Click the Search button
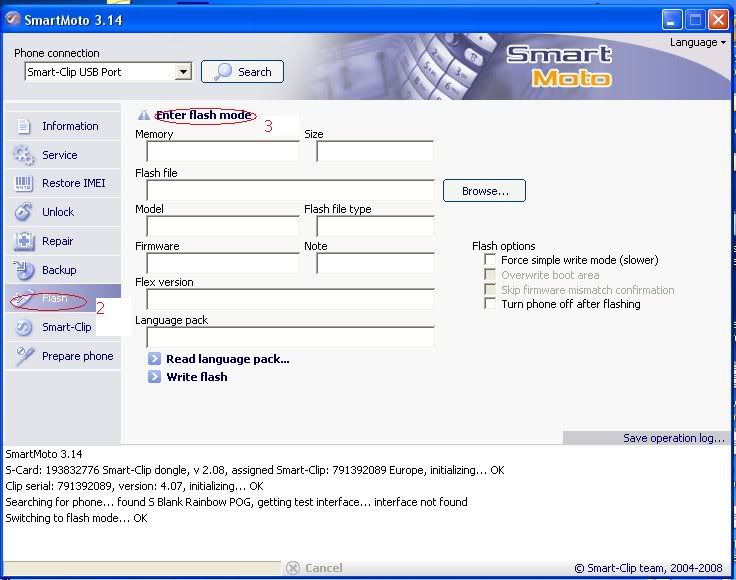The image size is (736, 580). coord(242,71)
